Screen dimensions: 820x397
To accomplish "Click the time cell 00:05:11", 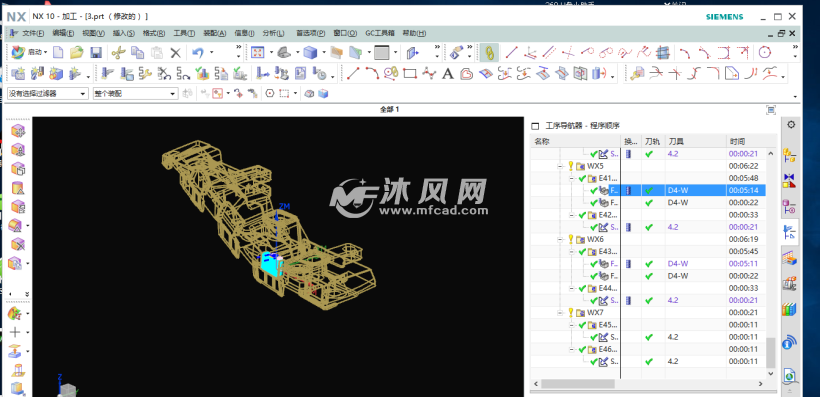I will [x=743, y=264].
